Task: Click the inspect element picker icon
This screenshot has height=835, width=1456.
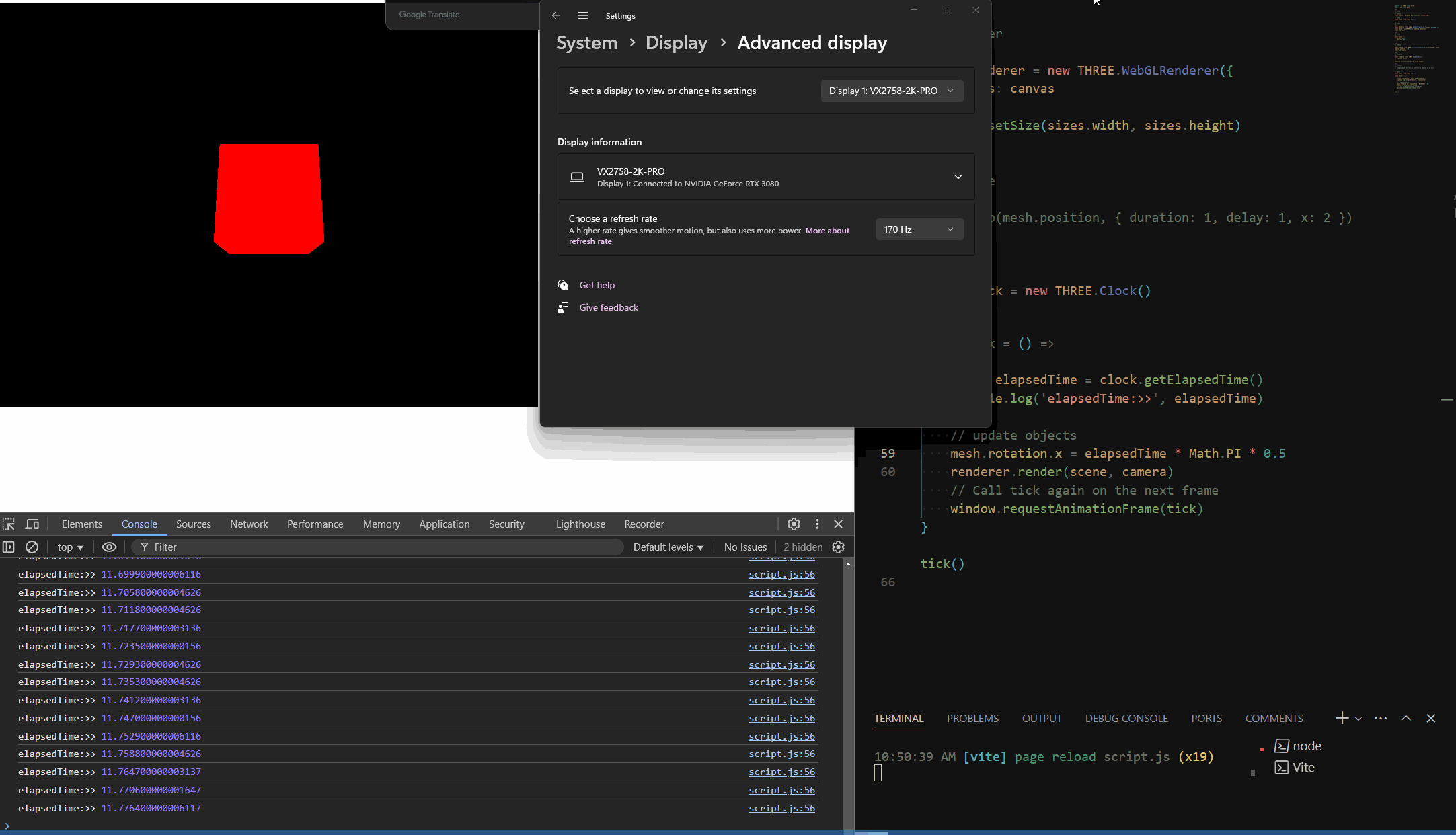Action: tap(9, 524)
